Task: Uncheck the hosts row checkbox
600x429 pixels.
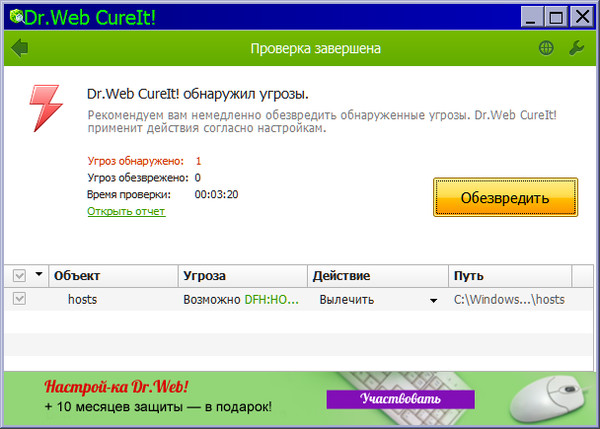Action: (x=19, y=299)
